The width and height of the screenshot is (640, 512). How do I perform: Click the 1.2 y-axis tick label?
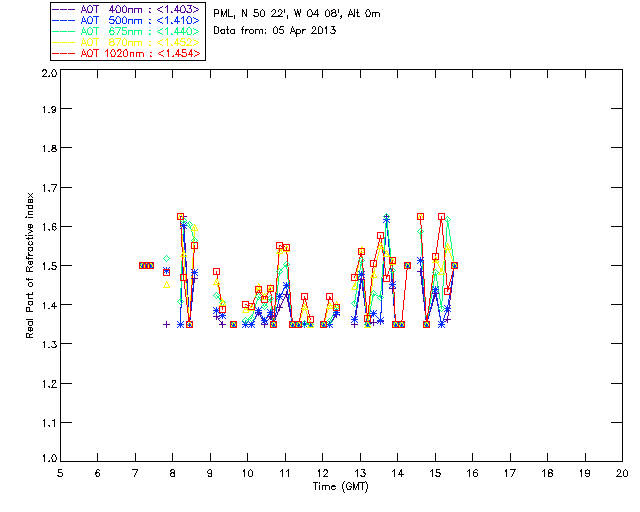coord(49,384)
